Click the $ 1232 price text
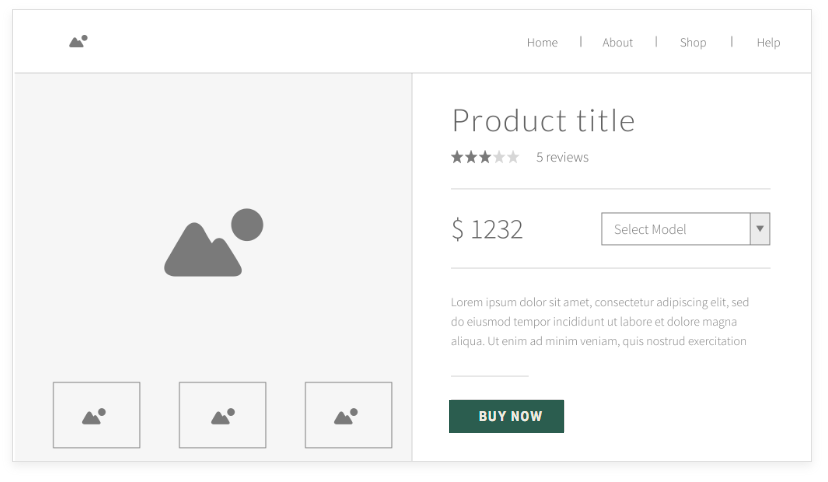The image size is (828, 482). click(487, 229)
